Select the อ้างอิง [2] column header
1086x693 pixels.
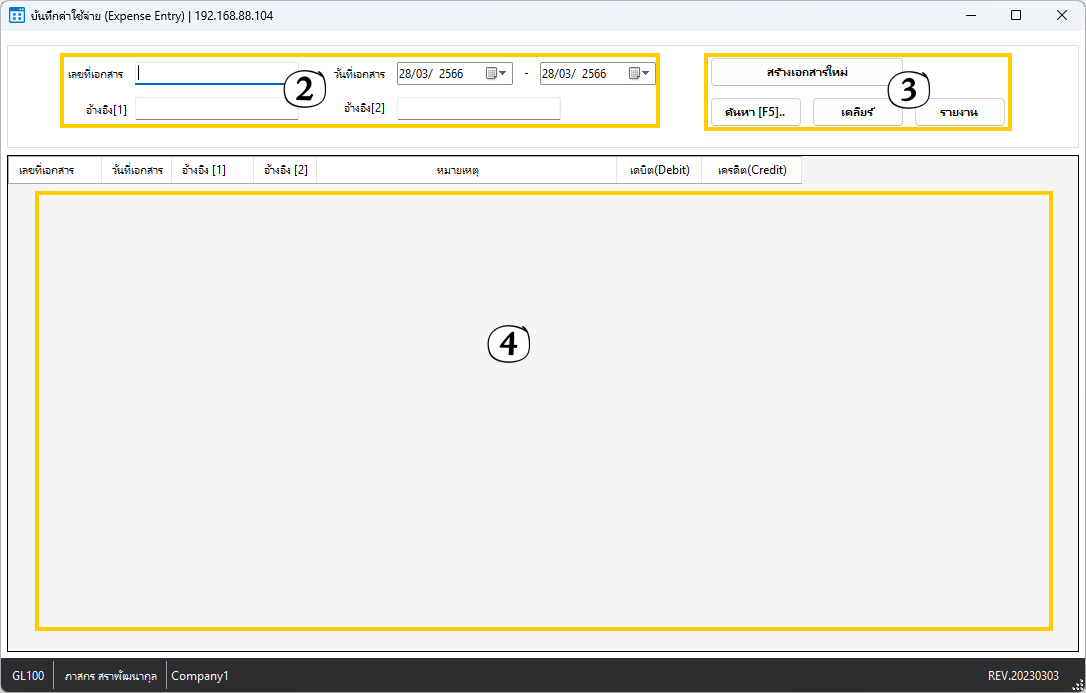click(285, 170)
